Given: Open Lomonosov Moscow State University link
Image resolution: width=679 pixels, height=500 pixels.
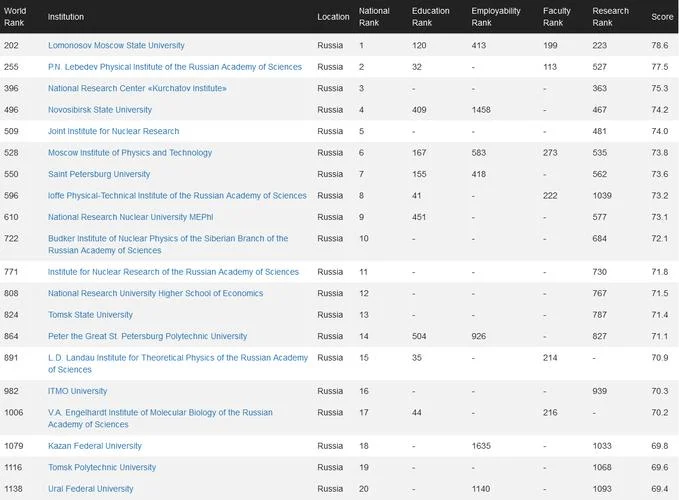Looking at the screenshot, I should 116,45.
